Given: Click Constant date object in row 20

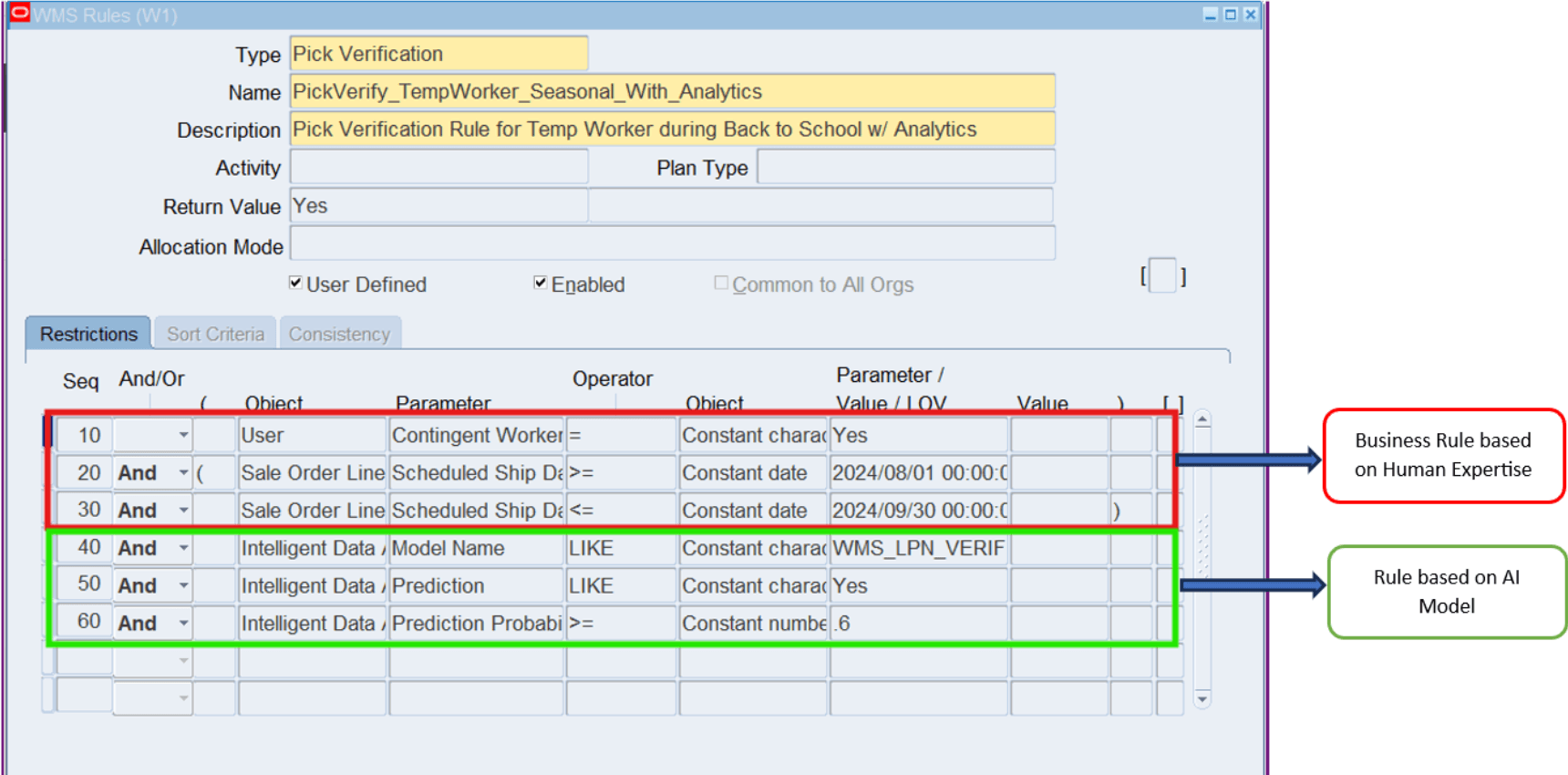Looking at the screenshot, I should click(x=753, y=472).
